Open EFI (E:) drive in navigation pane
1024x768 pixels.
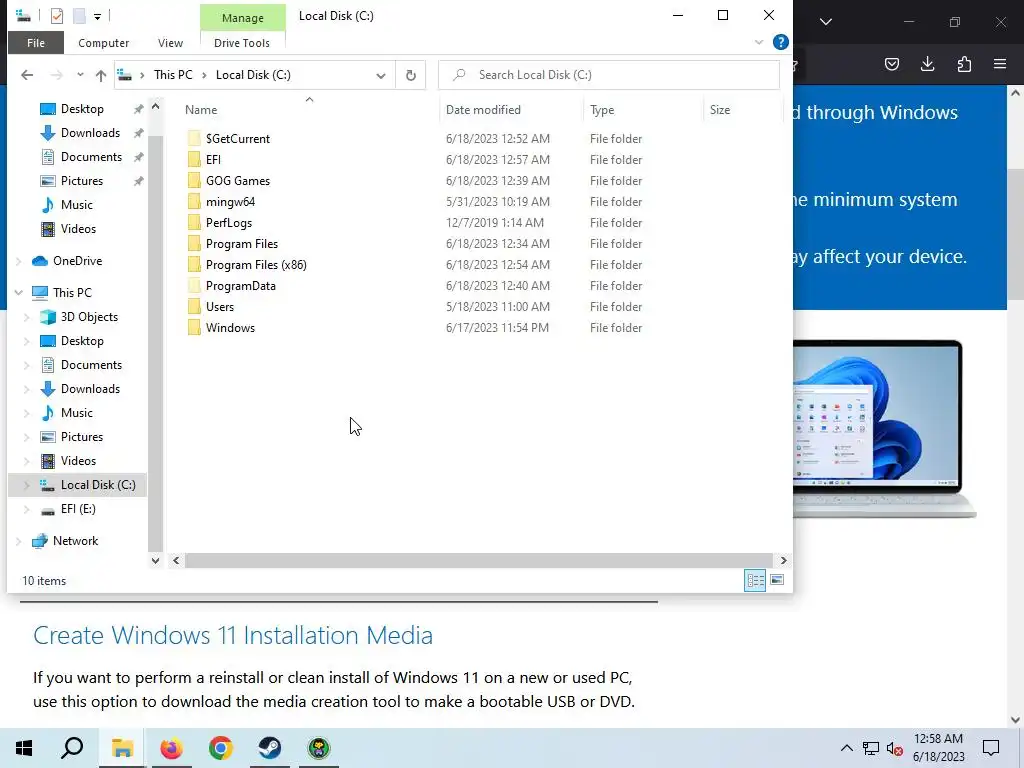pyautogui.click(x=78, y=509)
